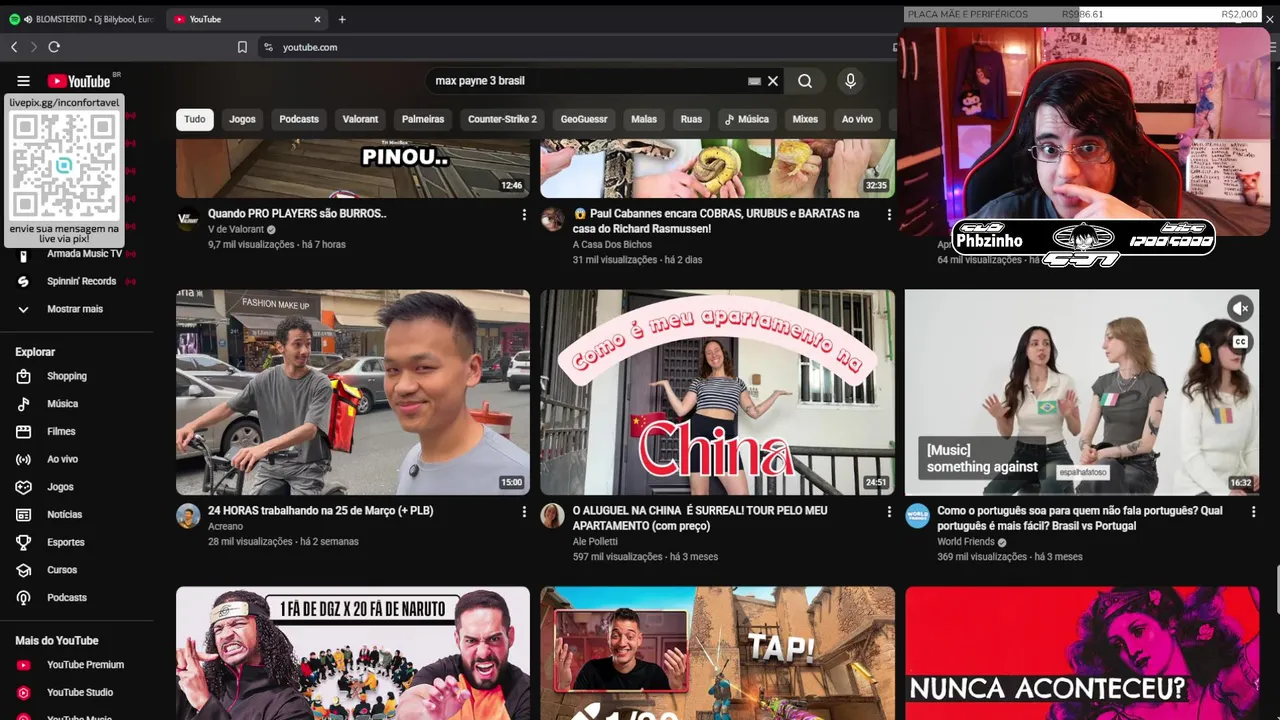Reload the page with the refresh icon
Image resolution: width=1280 pixels, height=720 pixels.
54,47
